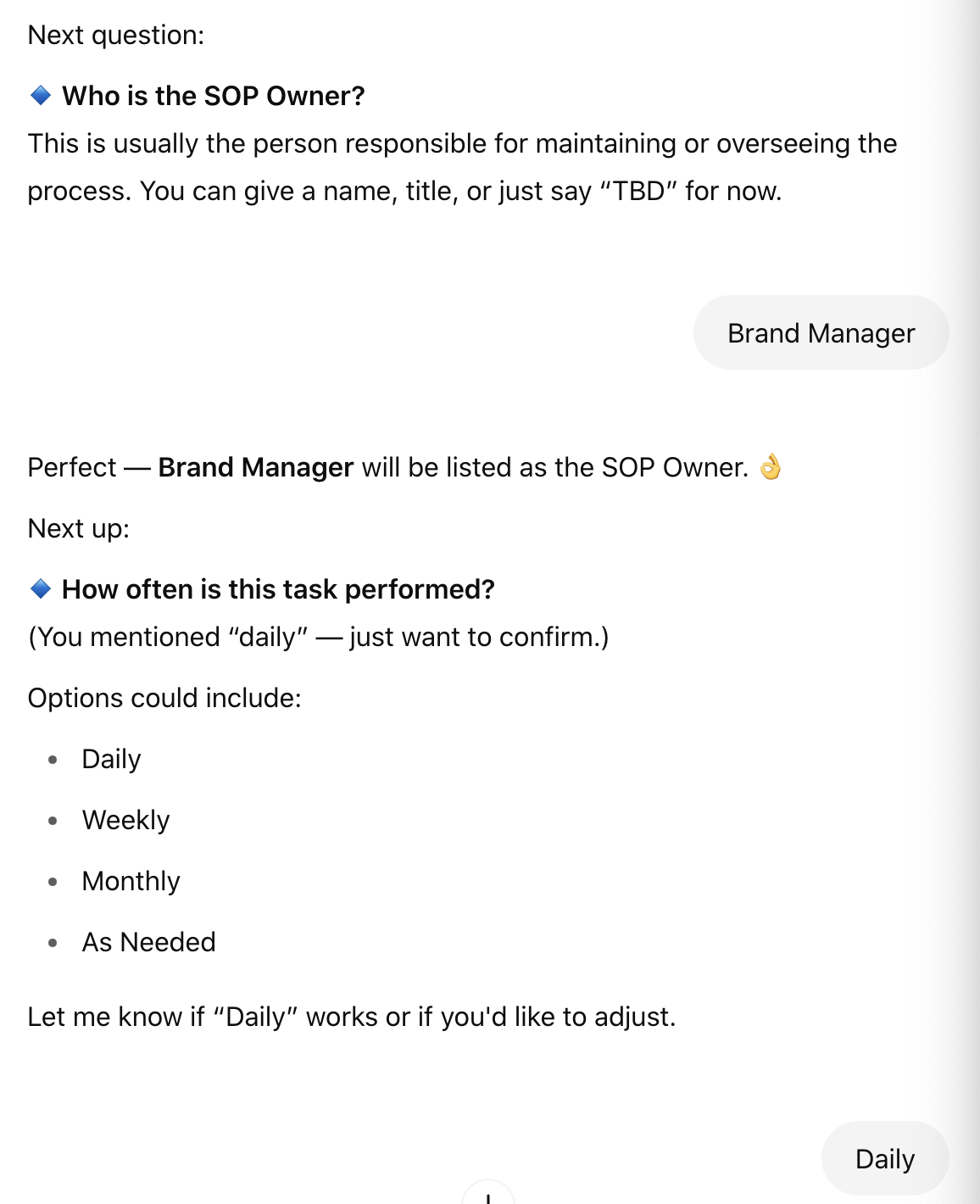This screenshot has height=1204, width=980.
Task: Click the sentence about "Daily" works or adjust
Action: tap(352, 1017)
